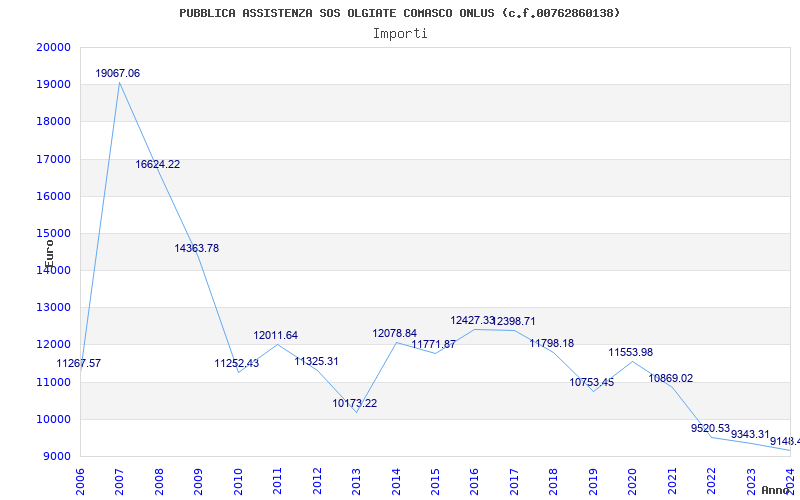Select the 10753.45 data label
The height and width of the screenshot is (500, 800).
[x=592, y=383]
